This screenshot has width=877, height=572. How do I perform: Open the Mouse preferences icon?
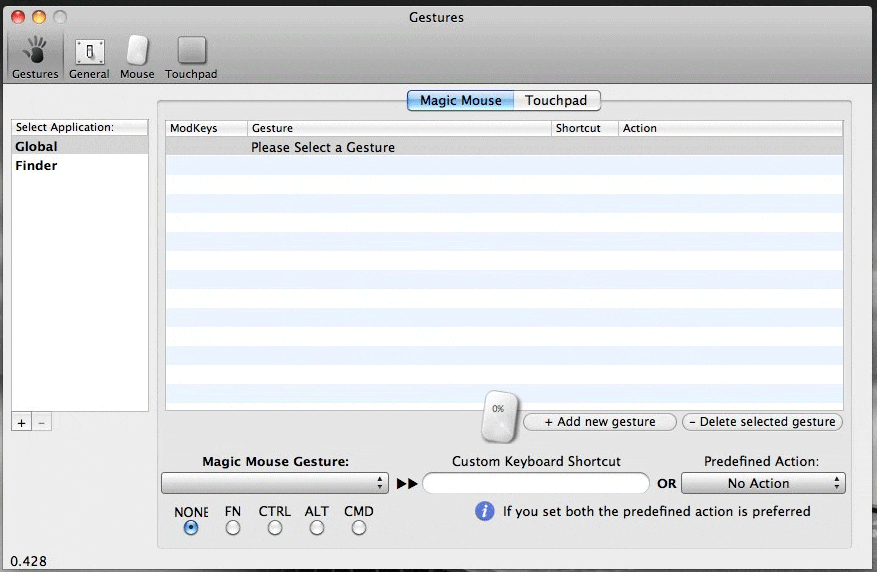pyautogui.click(x=137, y=56)
